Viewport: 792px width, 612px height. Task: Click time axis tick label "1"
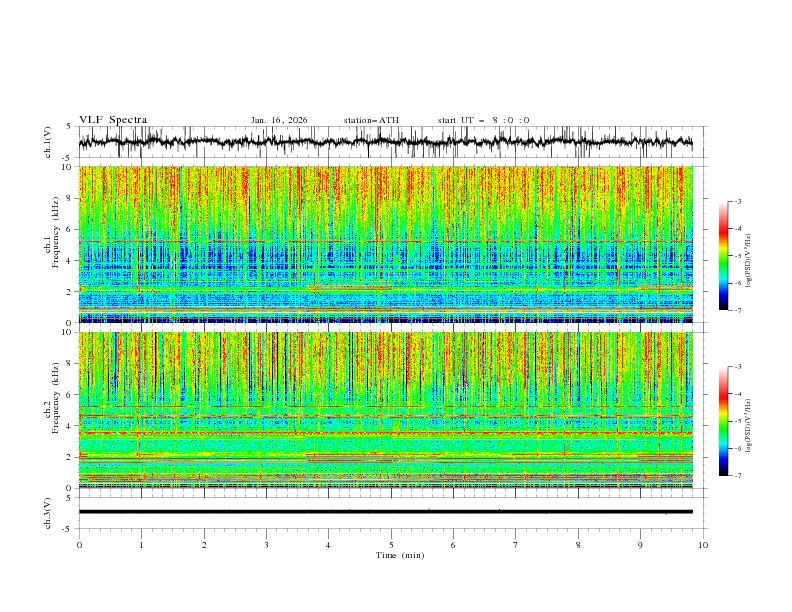pos(141,545)
